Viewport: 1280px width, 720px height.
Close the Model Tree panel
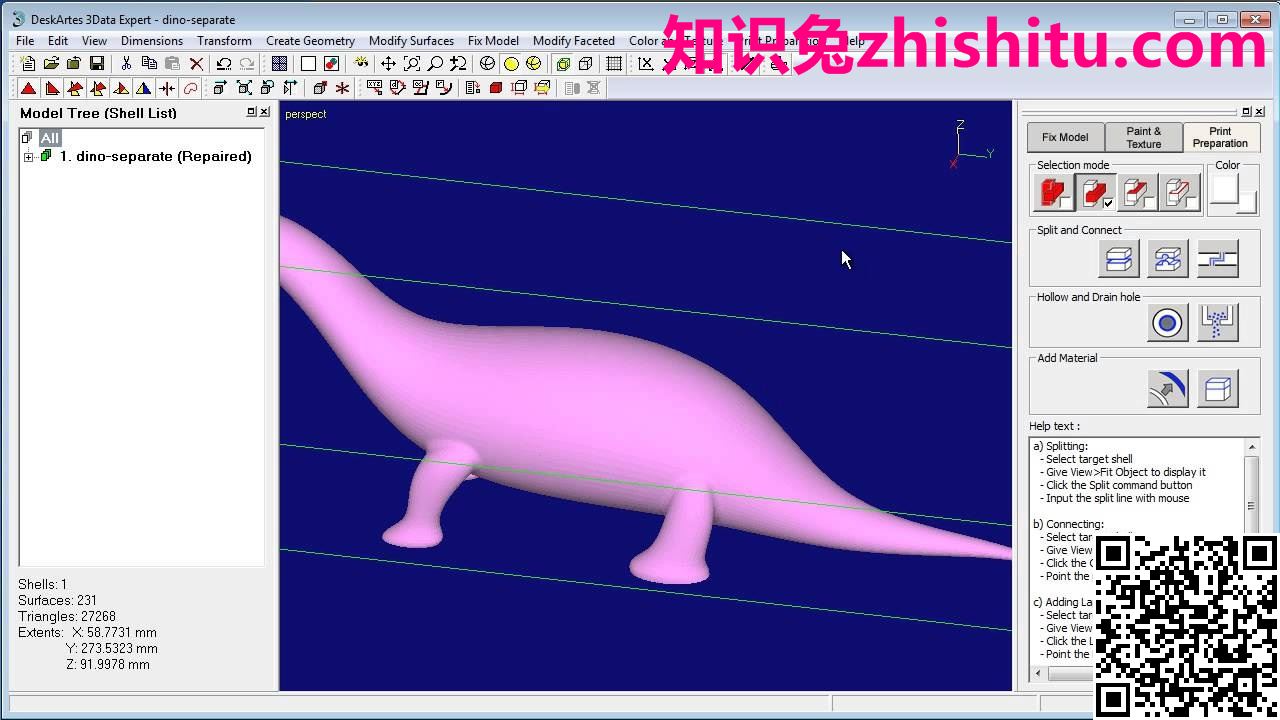[264, 112]
